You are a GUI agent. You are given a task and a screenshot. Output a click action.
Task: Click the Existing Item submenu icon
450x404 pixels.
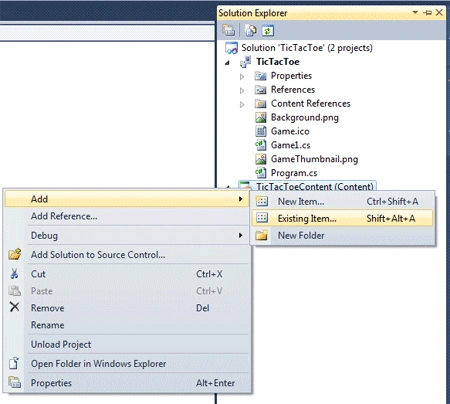[x=262, y=218]
